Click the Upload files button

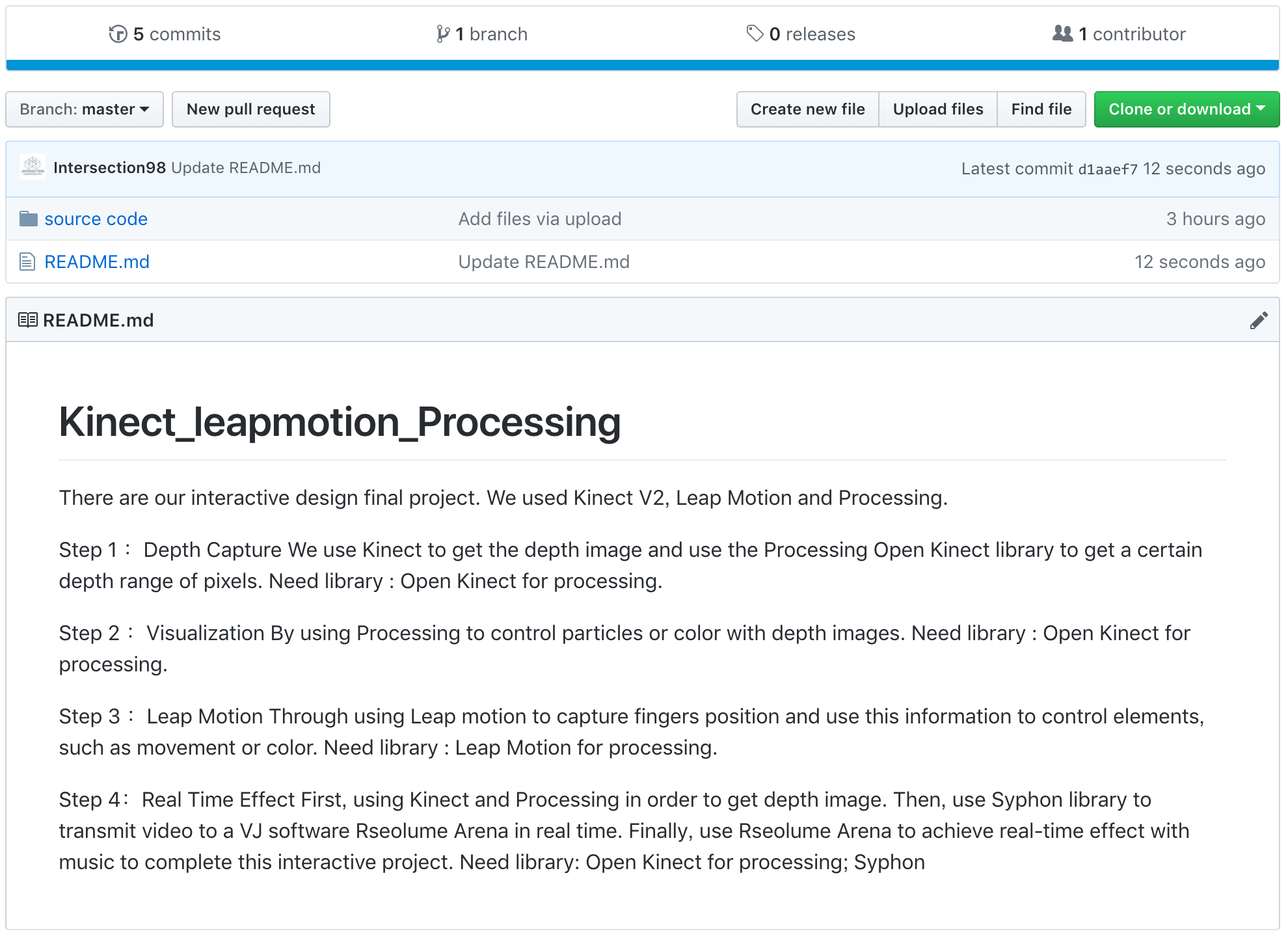[x=937, y=108]
